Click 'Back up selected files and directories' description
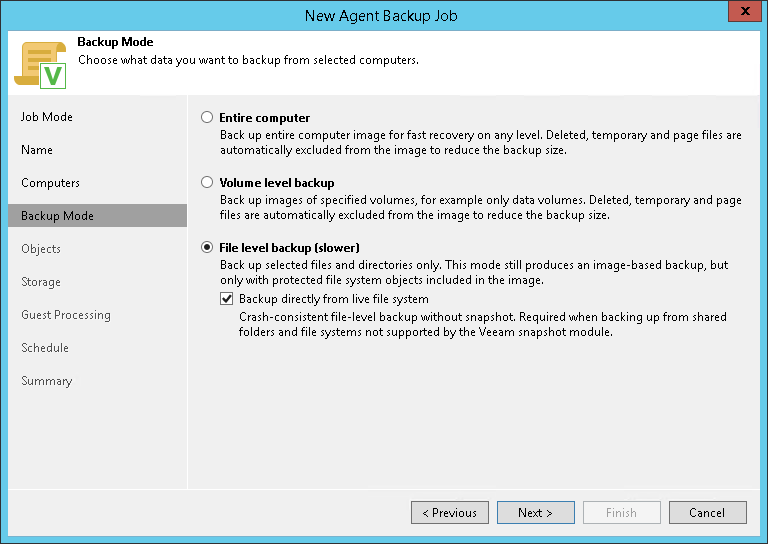 (x=474, y=272)
